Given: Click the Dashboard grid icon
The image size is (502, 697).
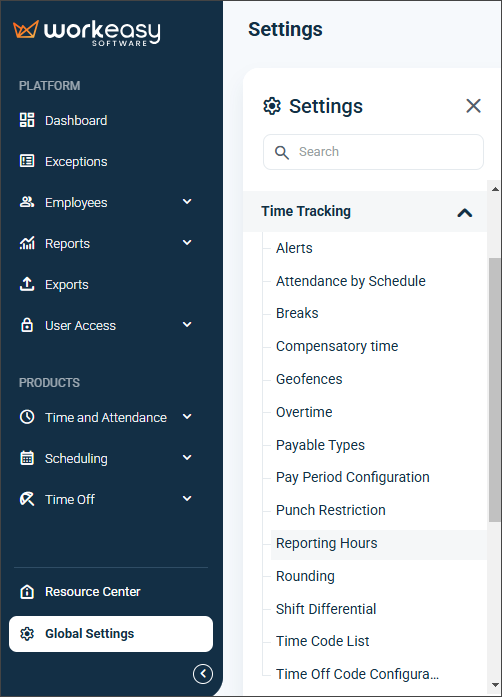Looking at the screenshot, I should tap(27, 120).
